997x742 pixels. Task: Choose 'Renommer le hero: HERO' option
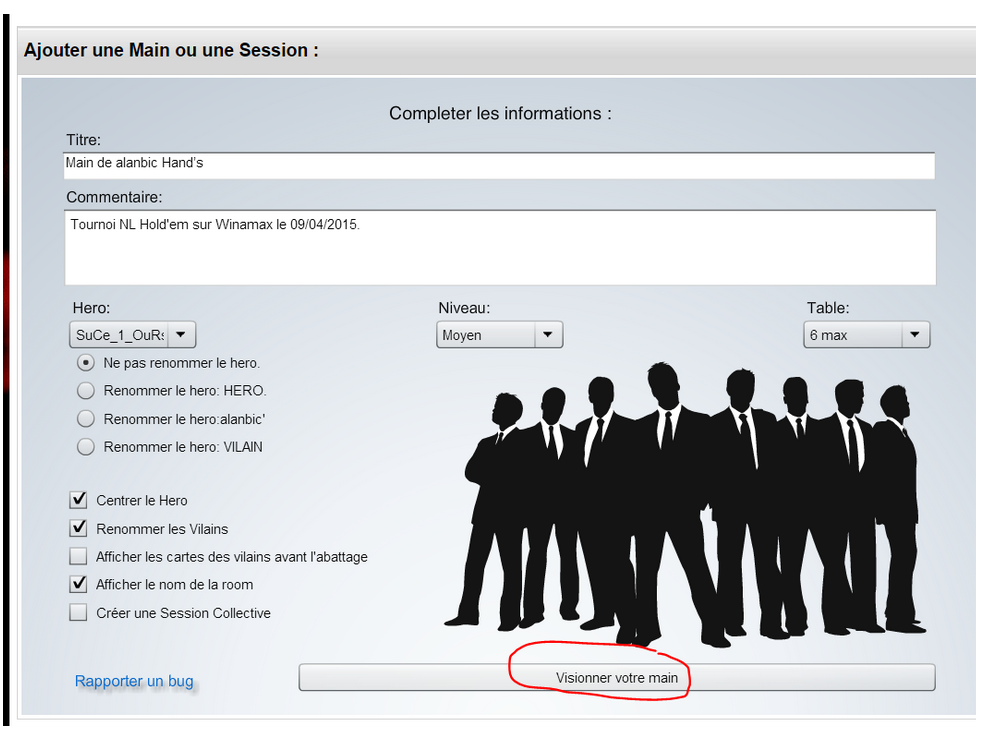pyautogui.click(x=86, y=390)
